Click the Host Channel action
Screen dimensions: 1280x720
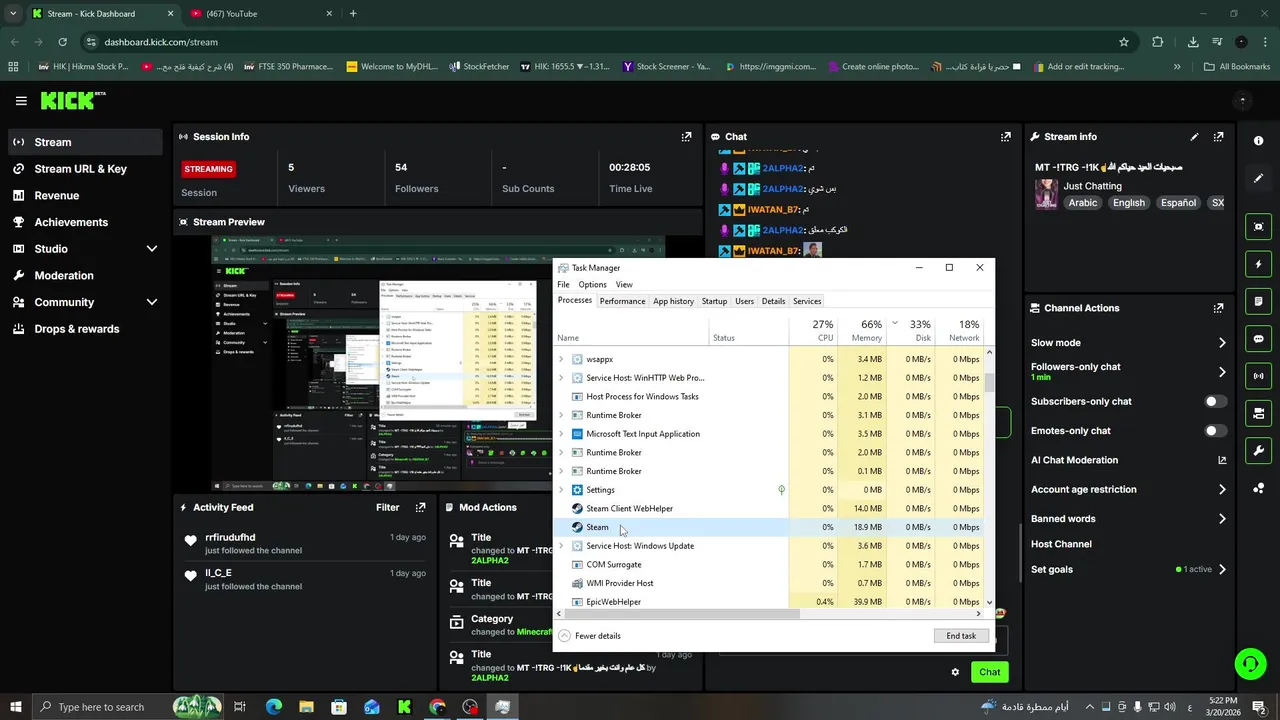(x=1061, y=544)
